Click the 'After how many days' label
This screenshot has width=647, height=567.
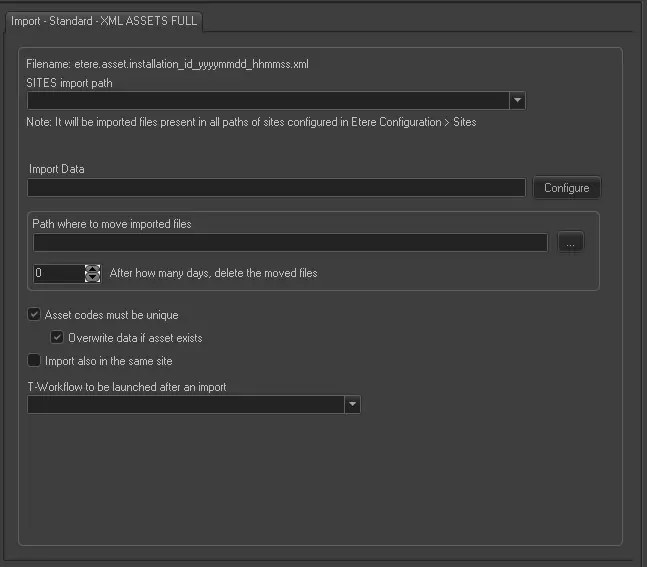[x=213, y=273]
